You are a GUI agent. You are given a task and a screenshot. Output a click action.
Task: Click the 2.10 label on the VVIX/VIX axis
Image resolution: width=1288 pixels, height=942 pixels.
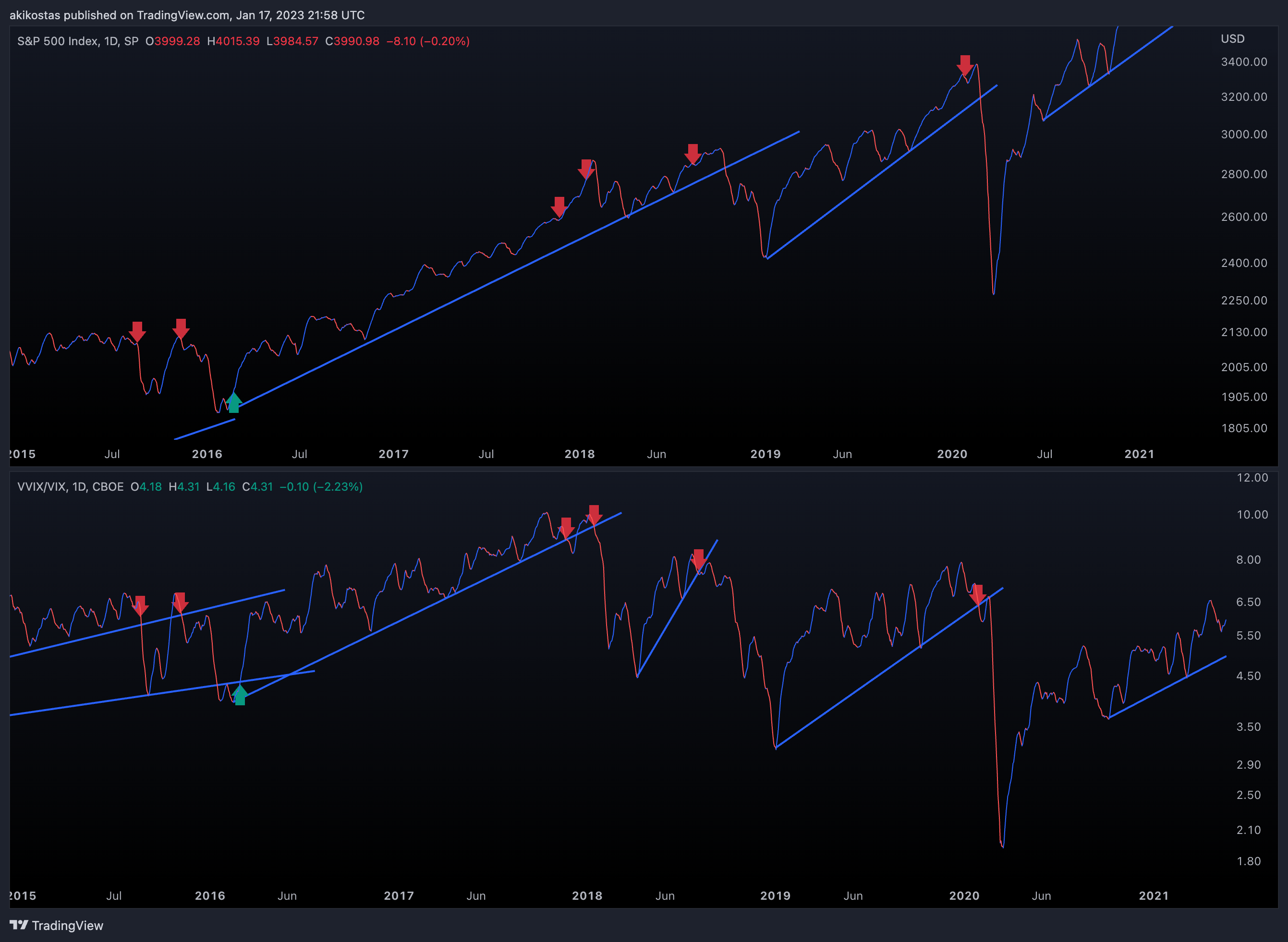click(x=1248, y=830)
